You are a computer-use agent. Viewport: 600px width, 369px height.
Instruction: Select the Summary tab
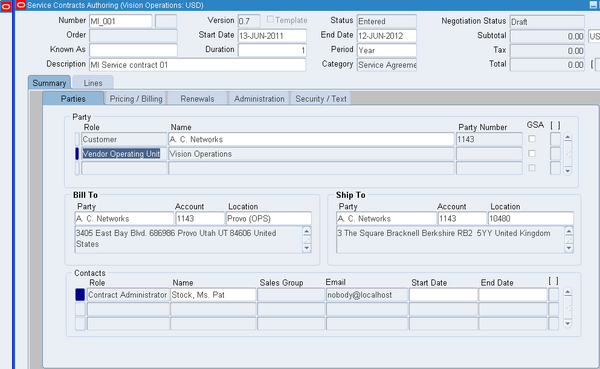click(49, 83)
